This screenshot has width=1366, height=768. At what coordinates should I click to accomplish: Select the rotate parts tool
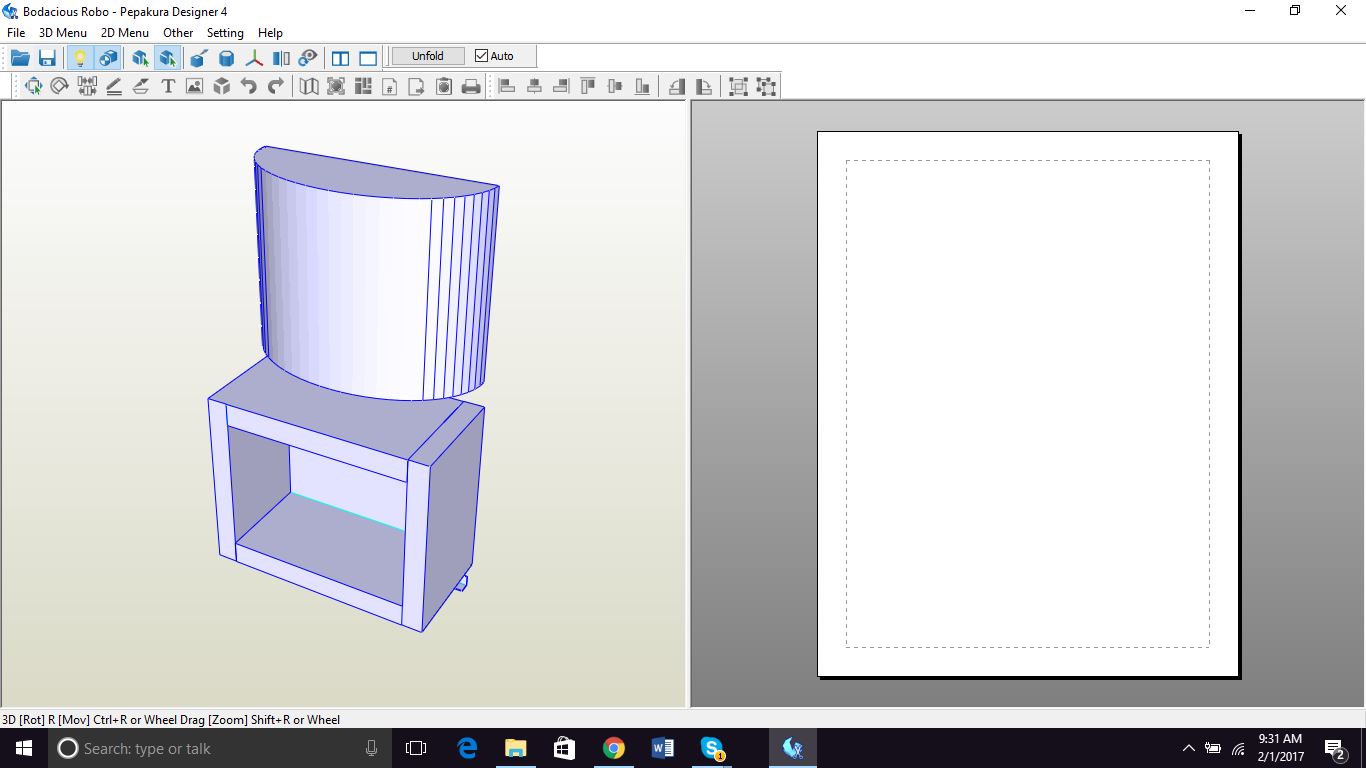pos(60,86)
